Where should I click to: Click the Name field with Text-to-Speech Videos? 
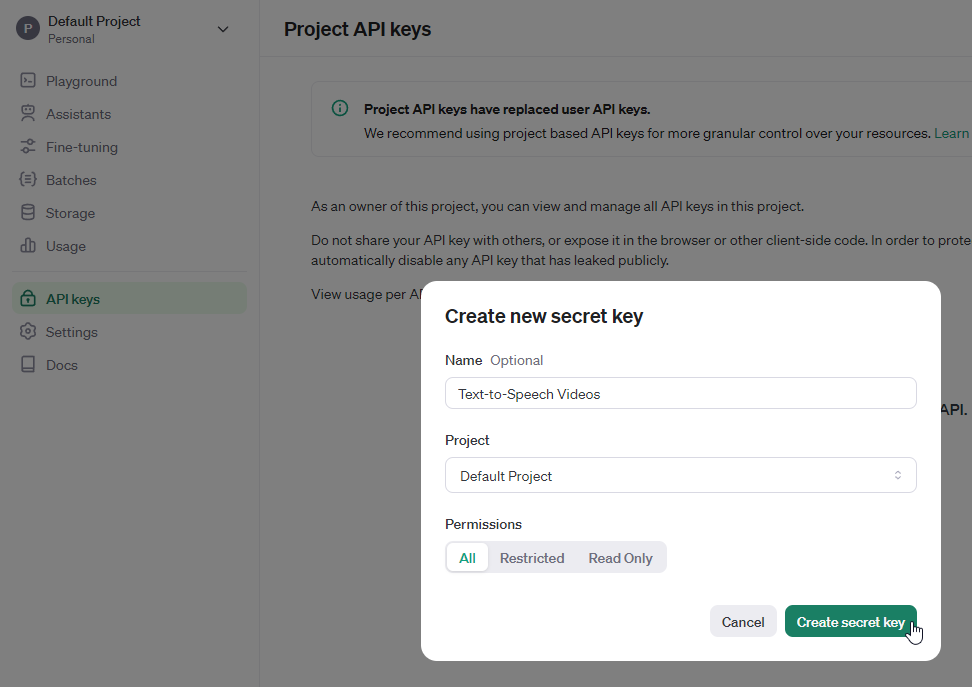click(x=680, y=394)
